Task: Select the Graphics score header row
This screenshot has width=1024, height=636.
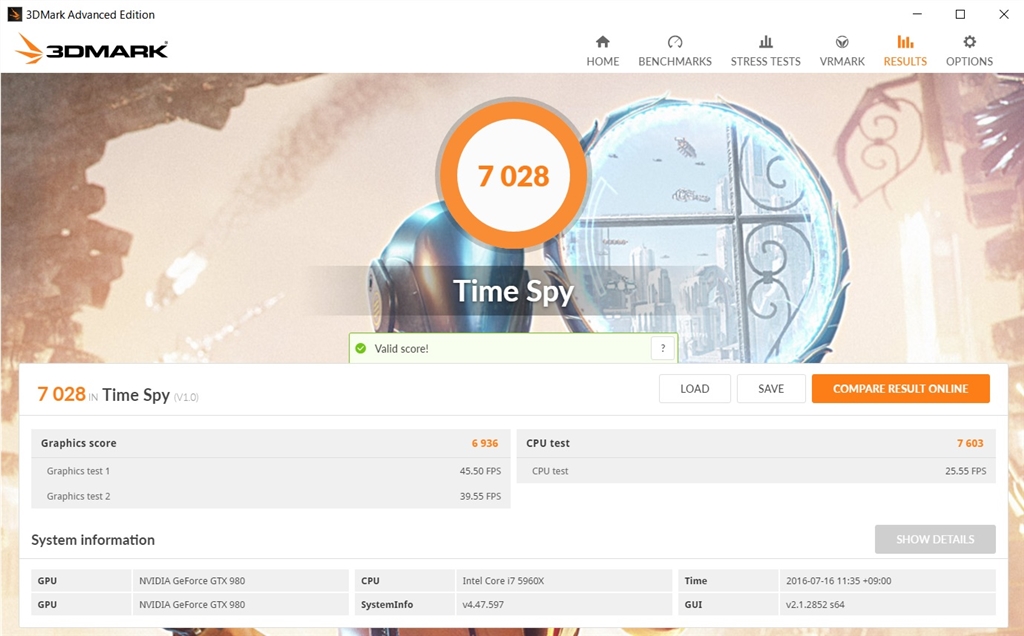Action: (270, 443)
